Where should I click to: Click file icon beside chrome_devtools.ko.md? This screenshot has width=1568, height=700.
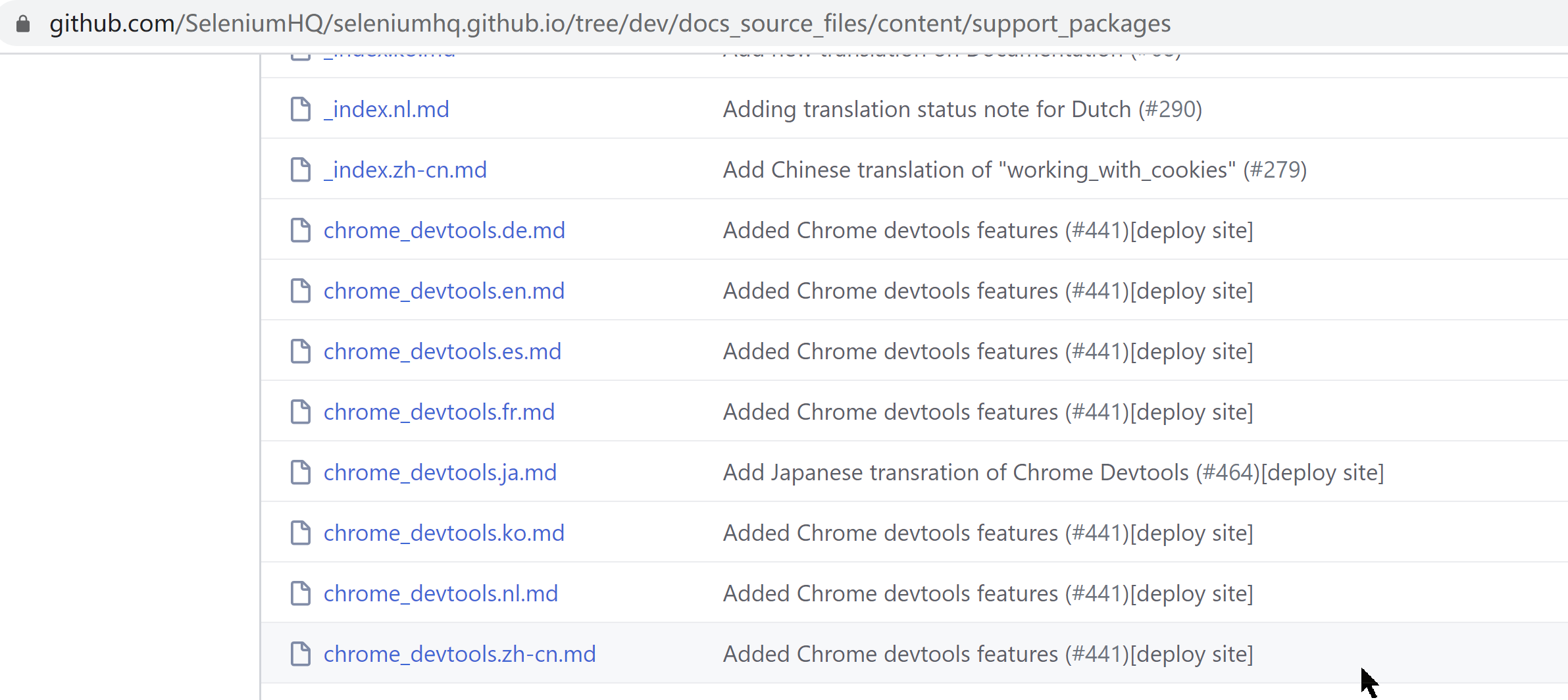tap(301, 533)
